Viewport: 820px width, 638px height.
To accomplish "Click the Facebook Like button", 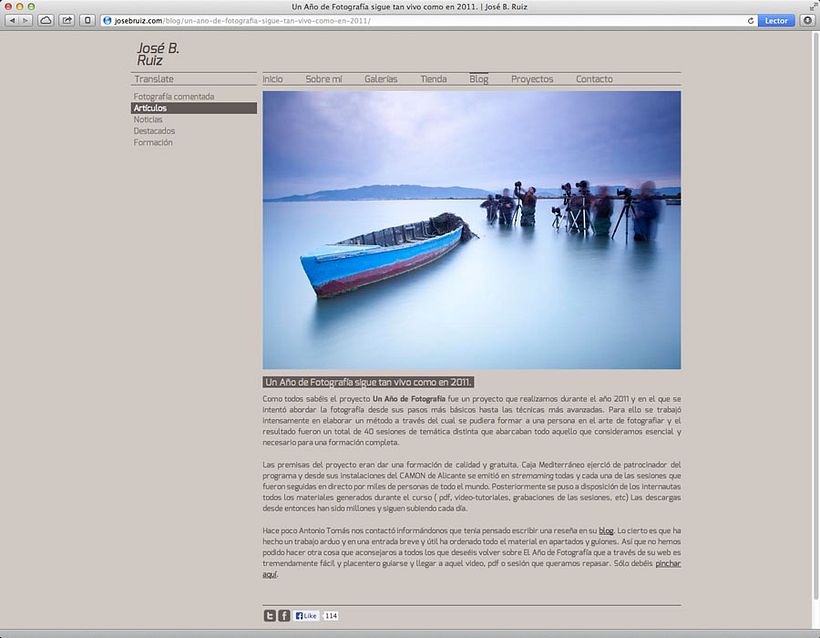I will [x=305, y=615].
